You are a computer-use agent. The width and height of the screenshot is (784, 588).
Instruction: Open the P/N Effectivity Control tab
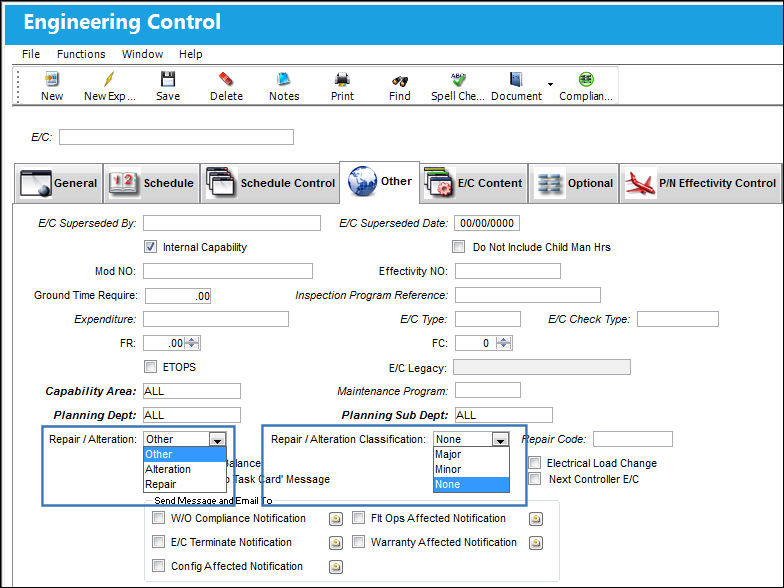700,184
